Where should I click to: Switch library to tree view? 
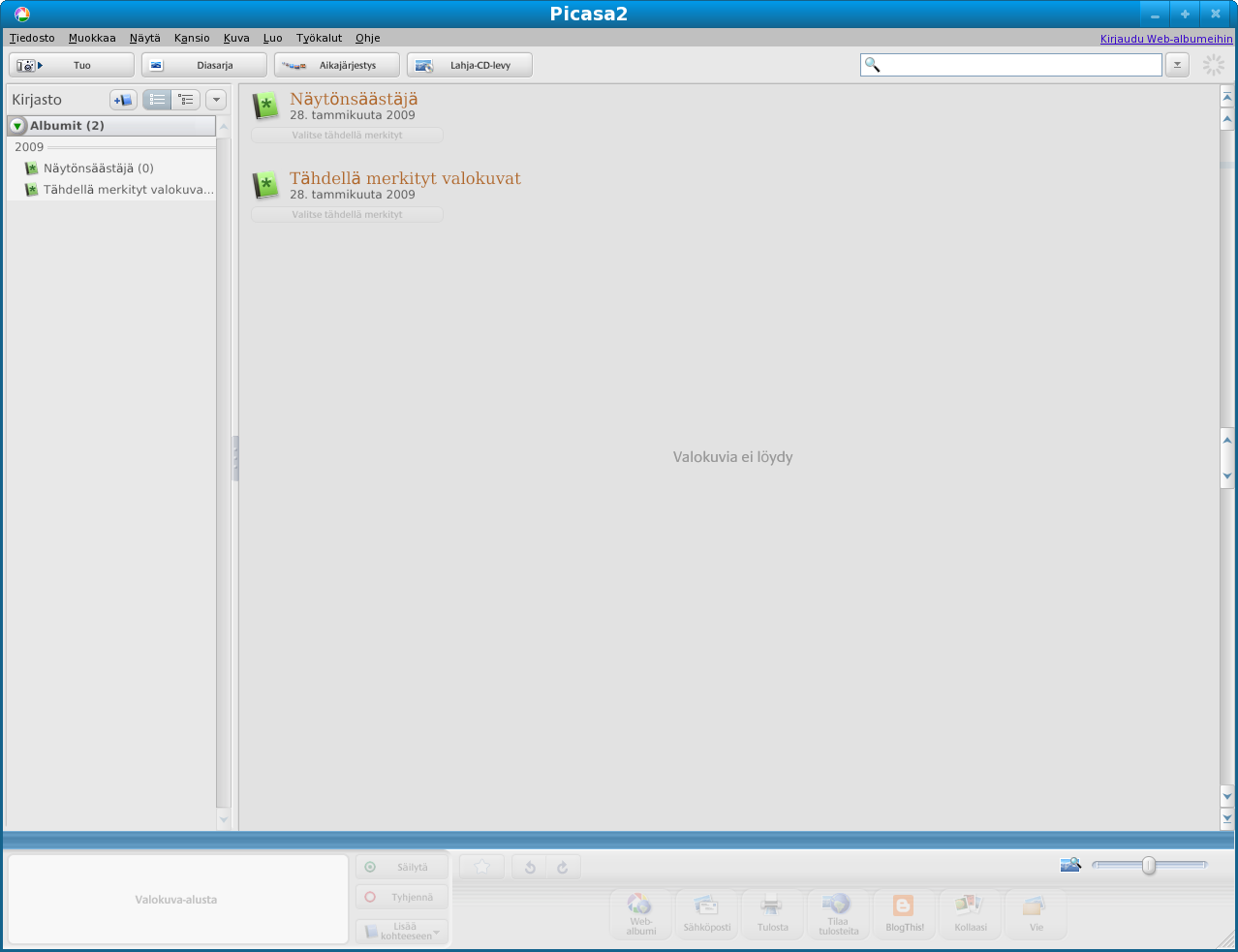[186, 100]
